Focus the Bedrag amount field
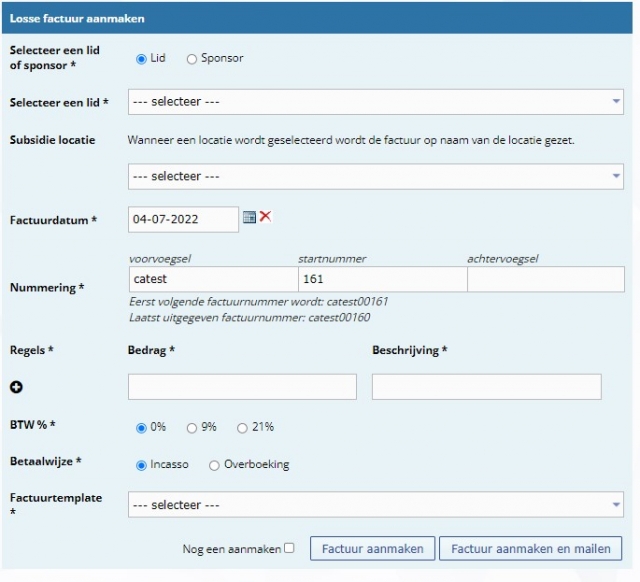Image resolution: width=640 pixels, height=582 pixels. click(x=242, y=387)
